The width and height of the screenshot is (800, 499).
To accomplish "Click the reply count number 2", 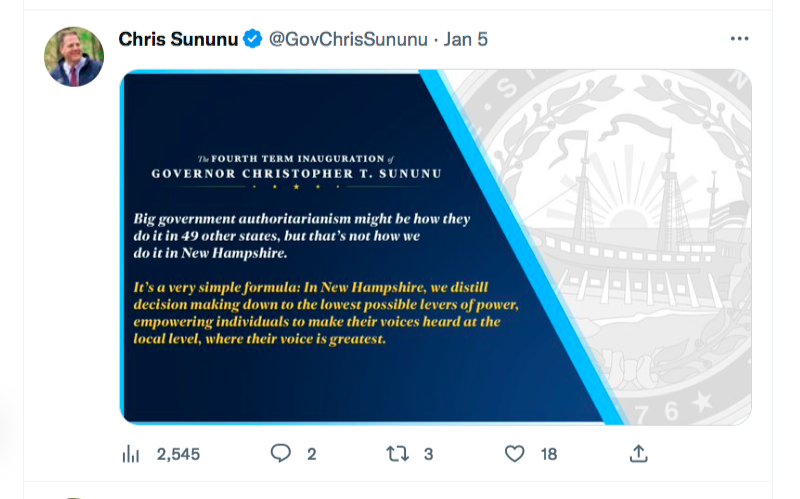I will coord(312,454).
